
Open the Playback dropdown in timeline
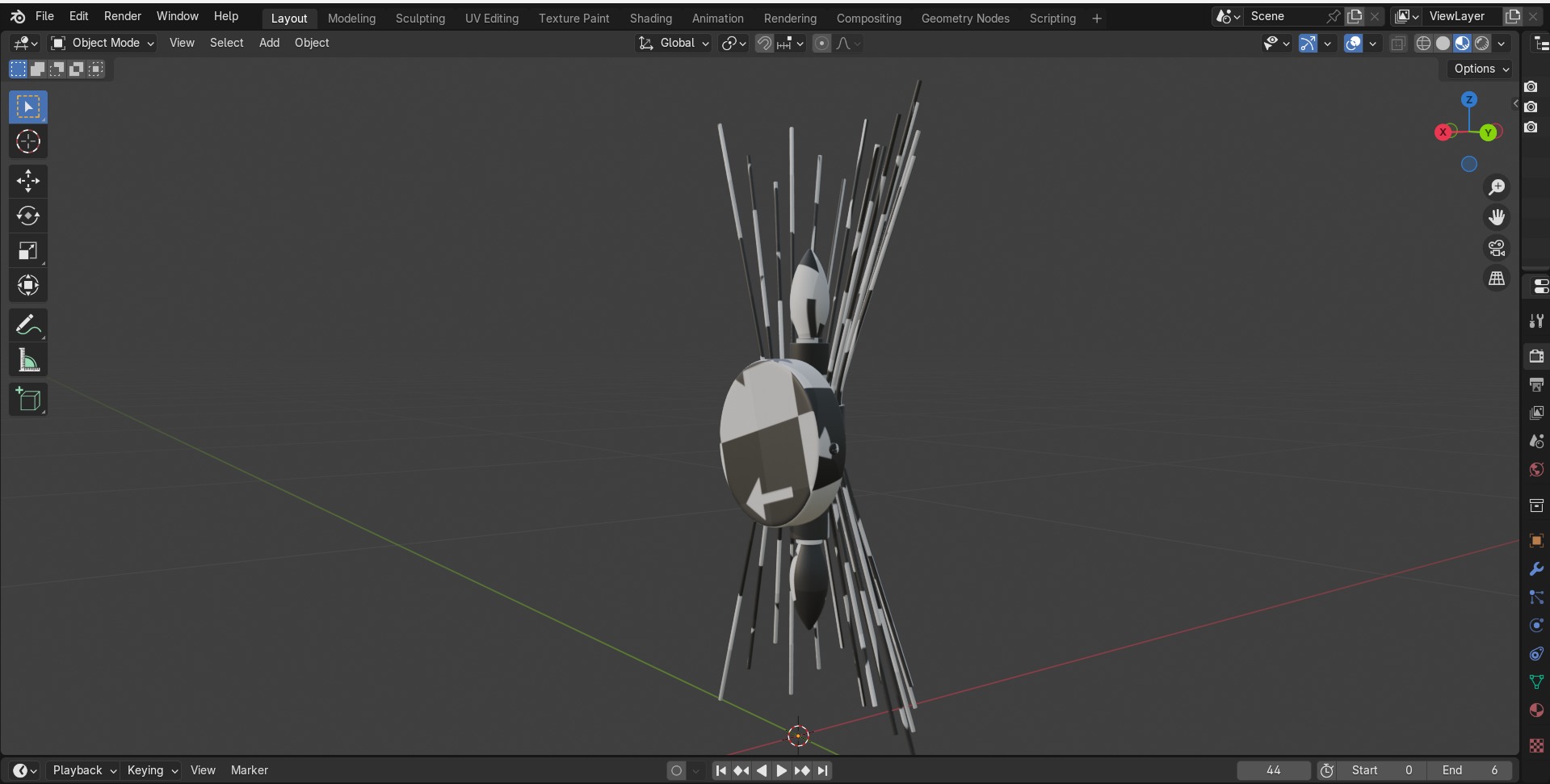[x=84, y=770]
